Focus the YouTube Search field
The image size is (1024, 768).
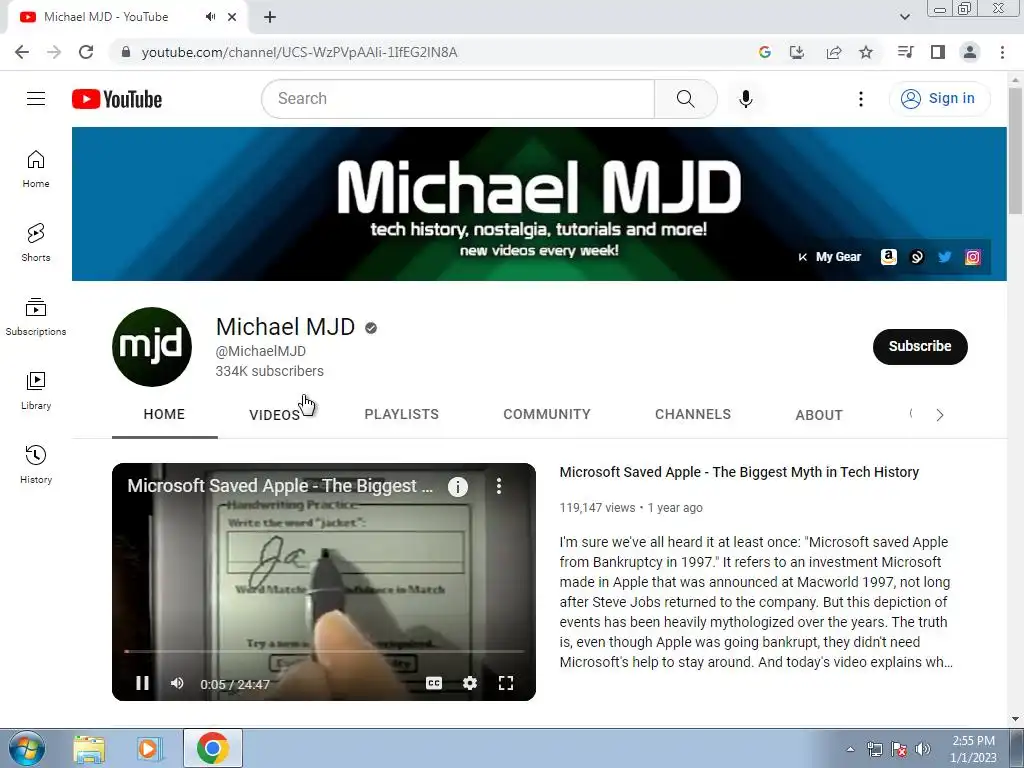pyautogui.click(x=458, y=99)
